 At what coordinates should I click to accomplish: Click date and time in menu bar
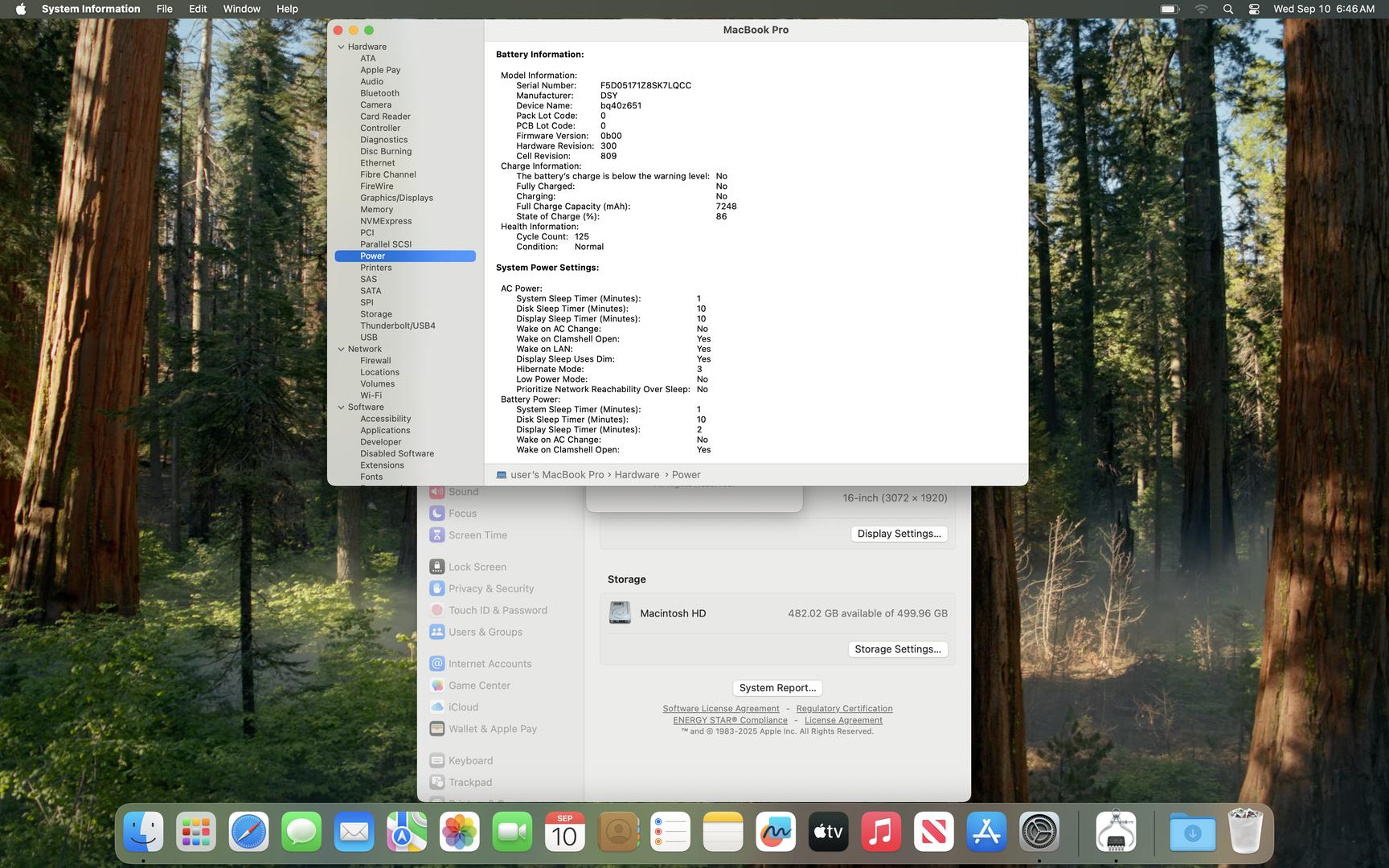(1323, 9)
